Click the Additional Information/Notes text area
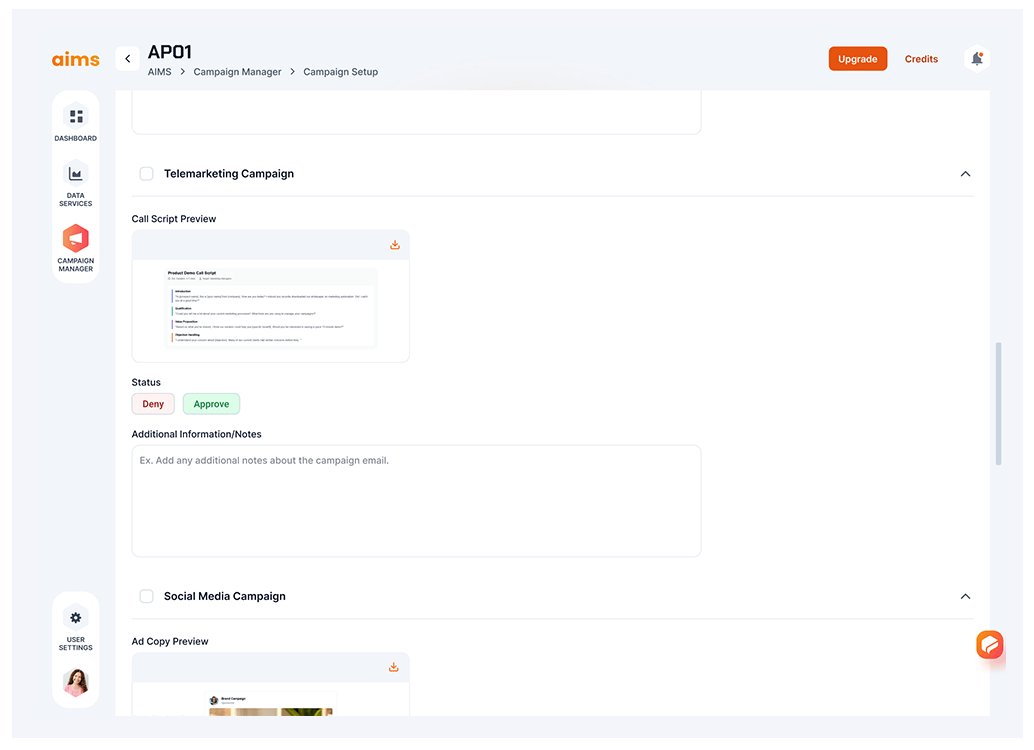 [416, 501]
